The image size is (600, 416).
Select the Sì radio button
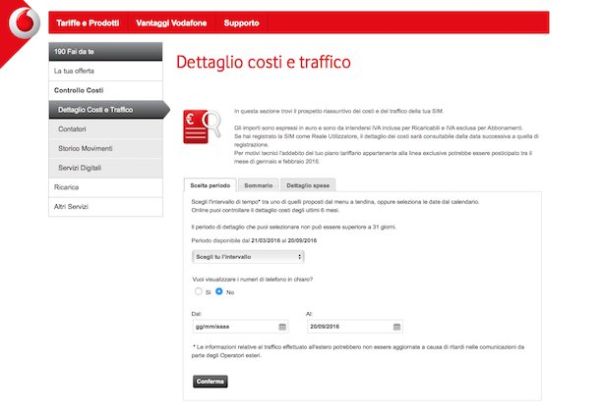(x=199, y=291)
